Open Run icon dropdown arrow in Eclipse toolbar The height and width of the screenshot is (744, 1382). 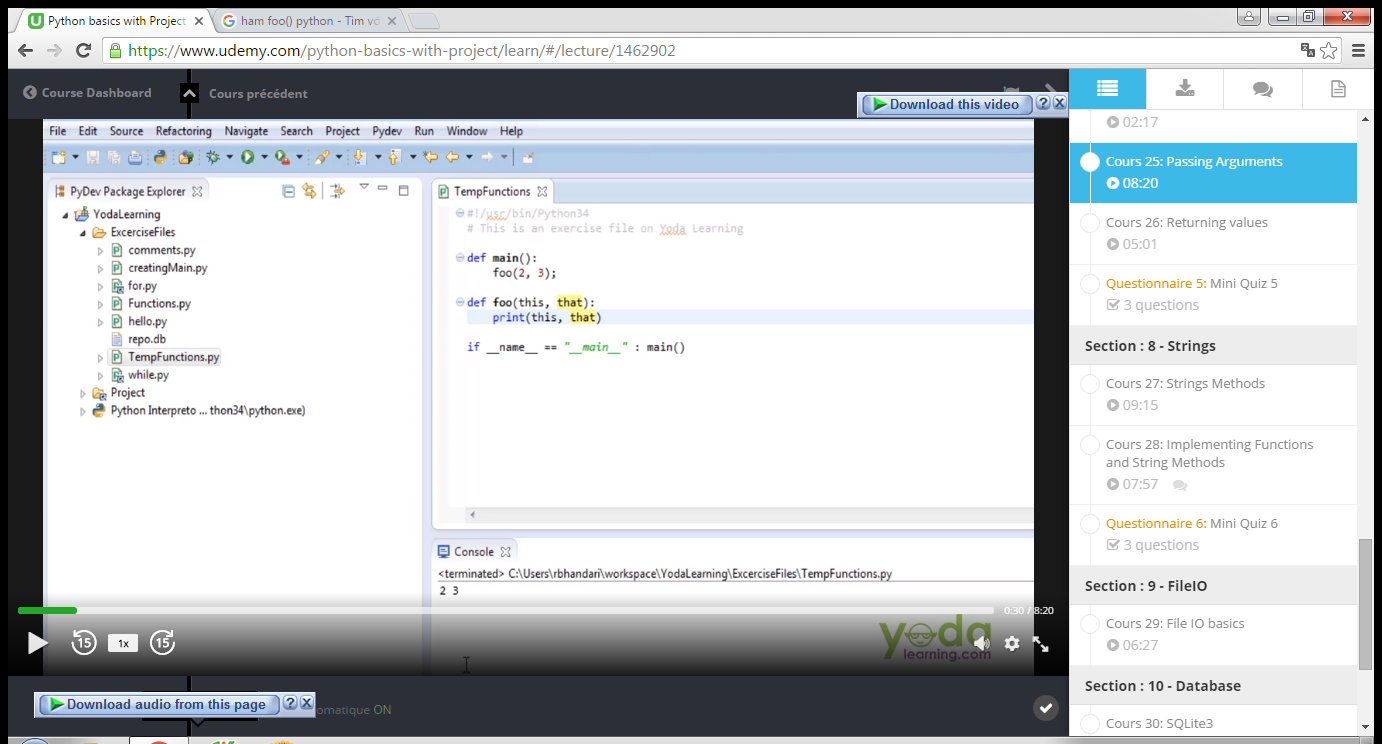tap(264, 157)
